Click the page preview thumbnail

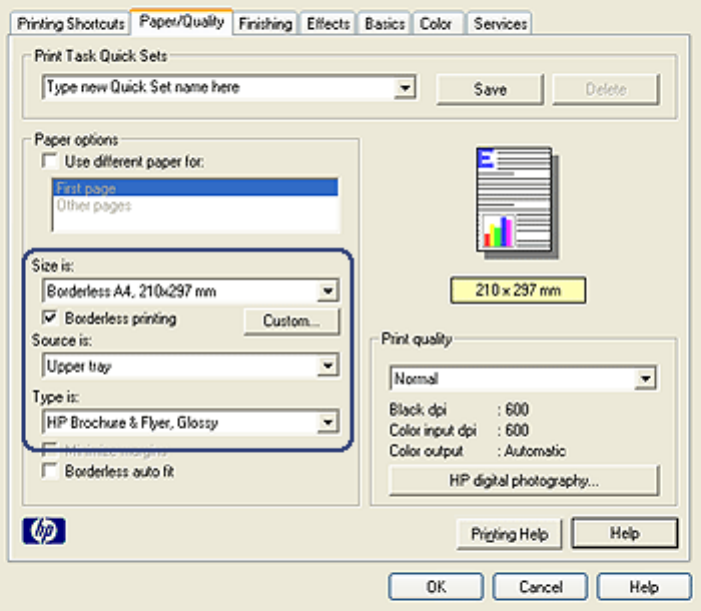(517, 203)
